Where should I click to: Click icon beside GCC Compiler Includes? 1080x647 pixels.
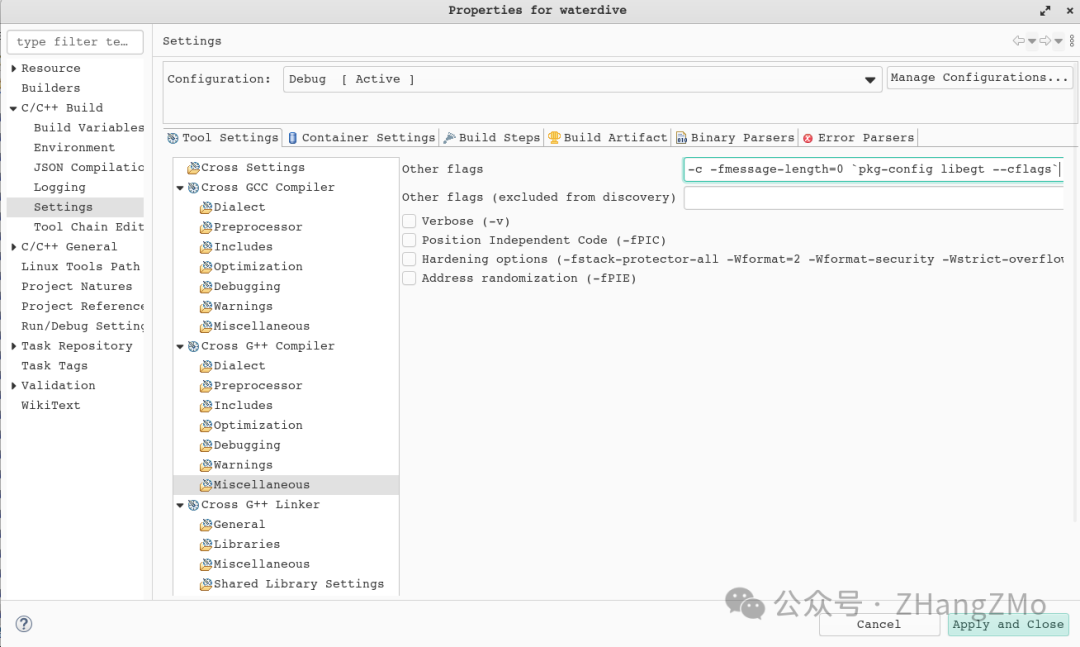pyautogui.click(x=206, y=247)
